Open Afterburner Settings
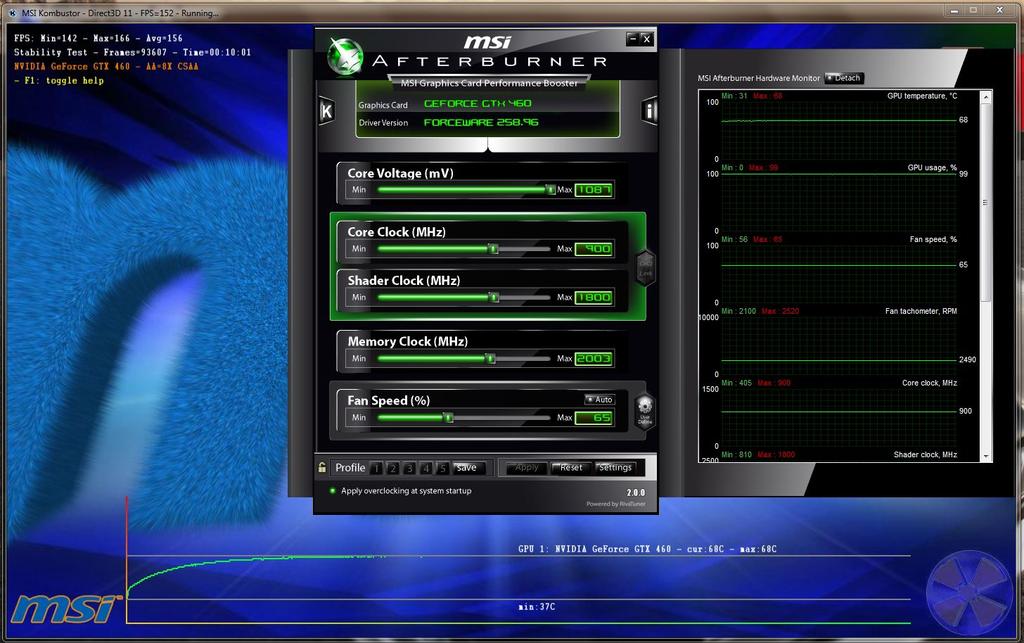 [x=615, y=467]
